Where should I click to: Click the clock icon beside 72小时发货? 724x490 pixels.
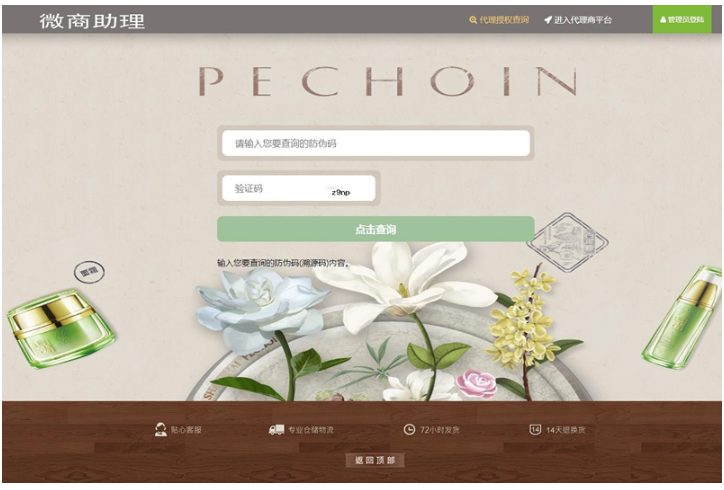click(x=409, y=430)
